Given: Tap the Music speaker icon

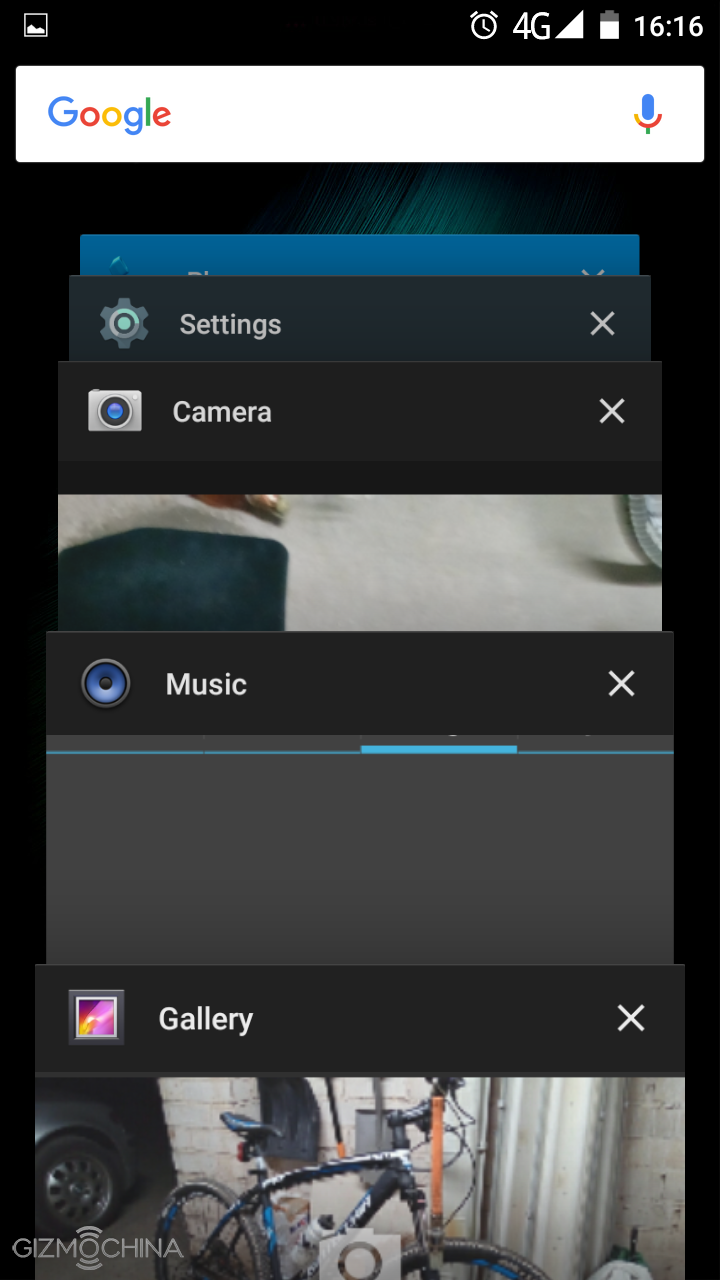Looking at the screenshot, I should (x=106, y=684).
